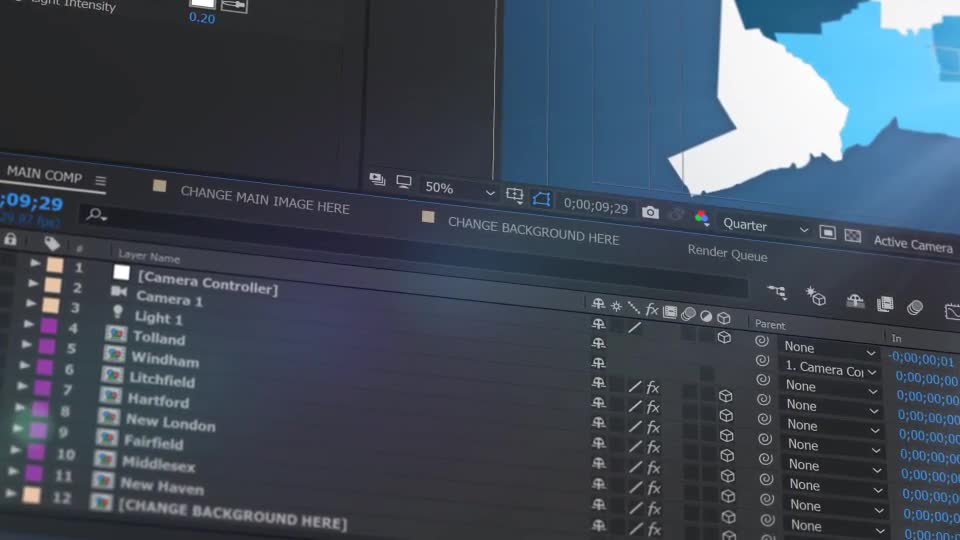The width and height of the screenshot is (960, 540).
Task: Click the Frame Blending column header icon
Action: click(x=670, y=312)
